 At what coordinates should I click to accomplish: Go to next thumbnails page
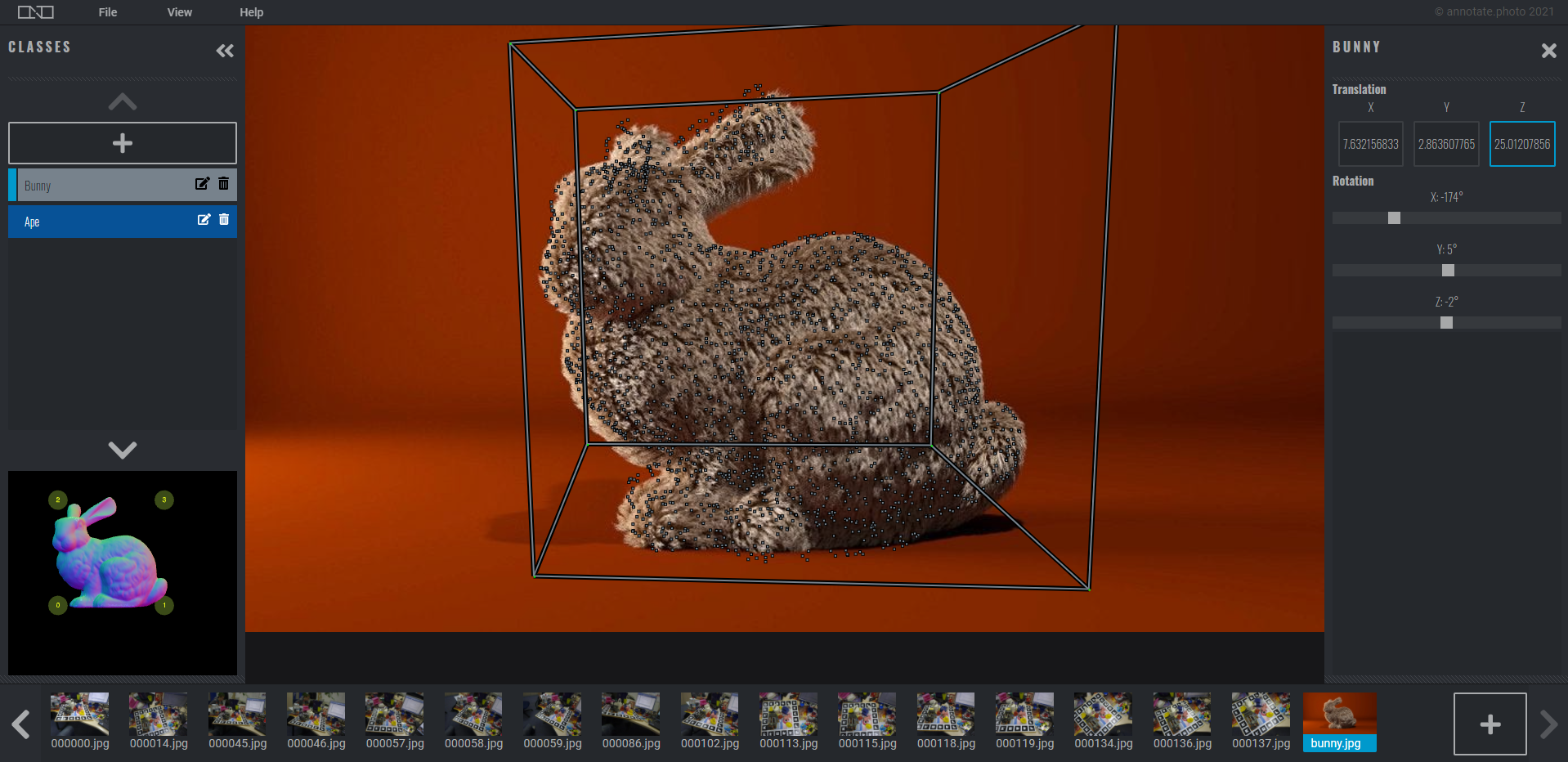(1548, 724)
